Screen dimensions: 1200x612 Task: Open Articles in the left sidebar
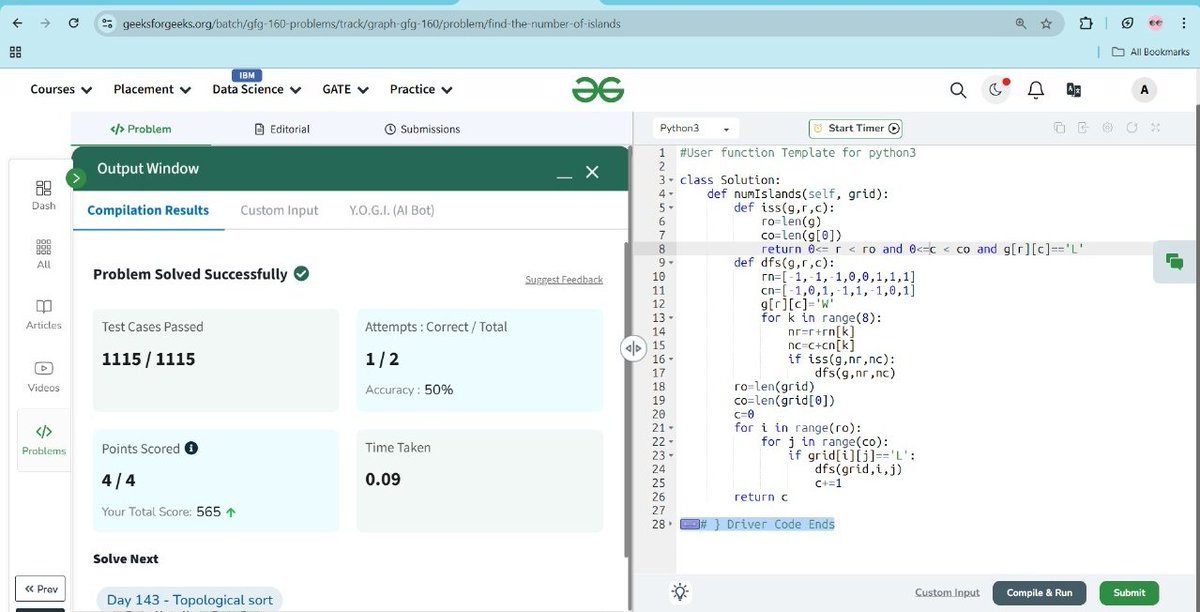(x=43, y=314)
